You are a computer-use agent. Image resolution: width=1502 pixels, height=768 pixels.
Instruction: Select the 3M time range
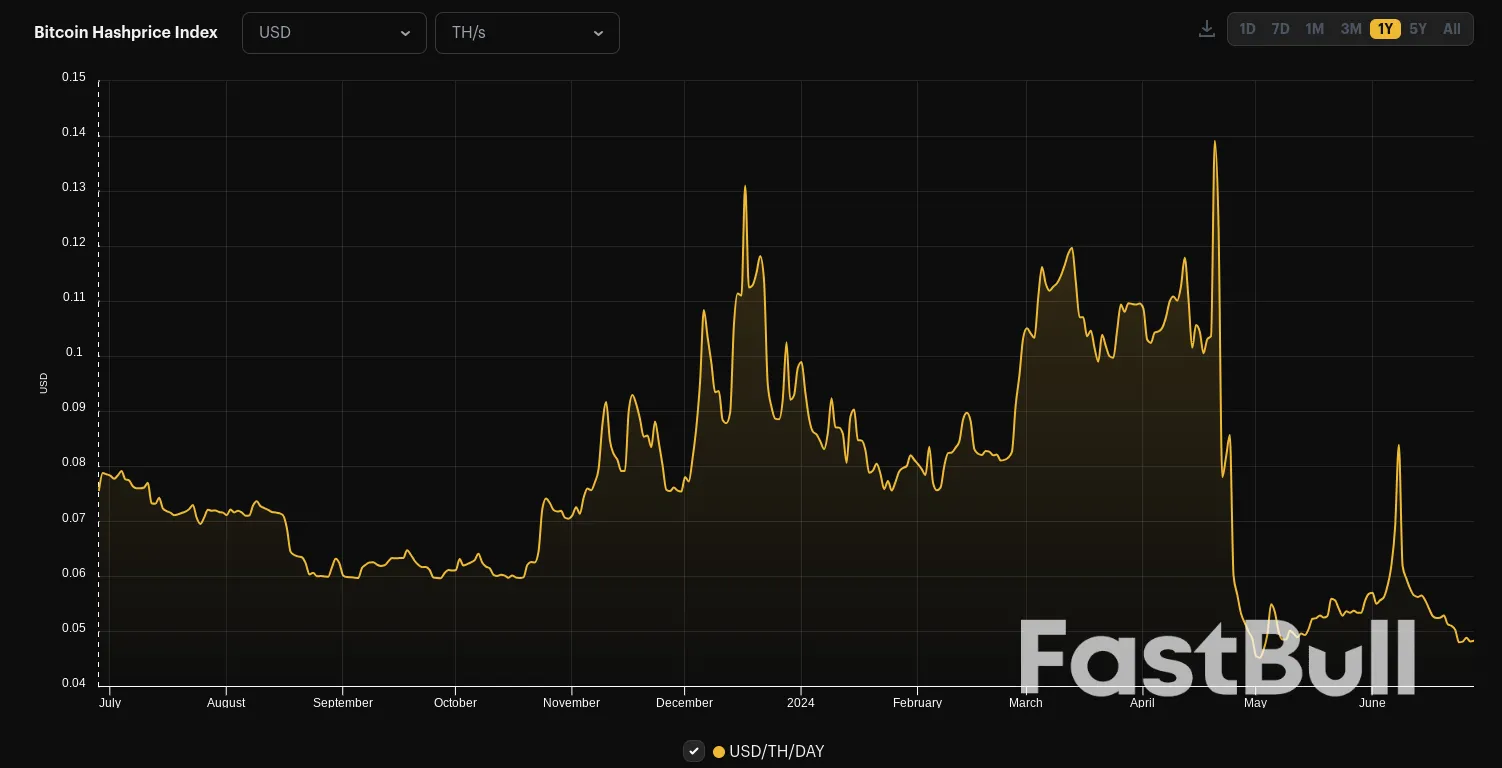point(1350,29)
